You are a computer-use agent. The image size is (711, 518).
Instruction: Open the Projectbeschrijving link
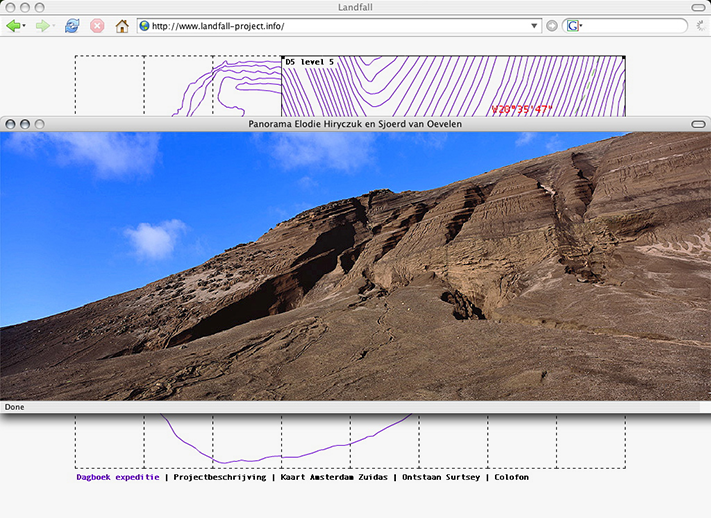click(219, 477)
